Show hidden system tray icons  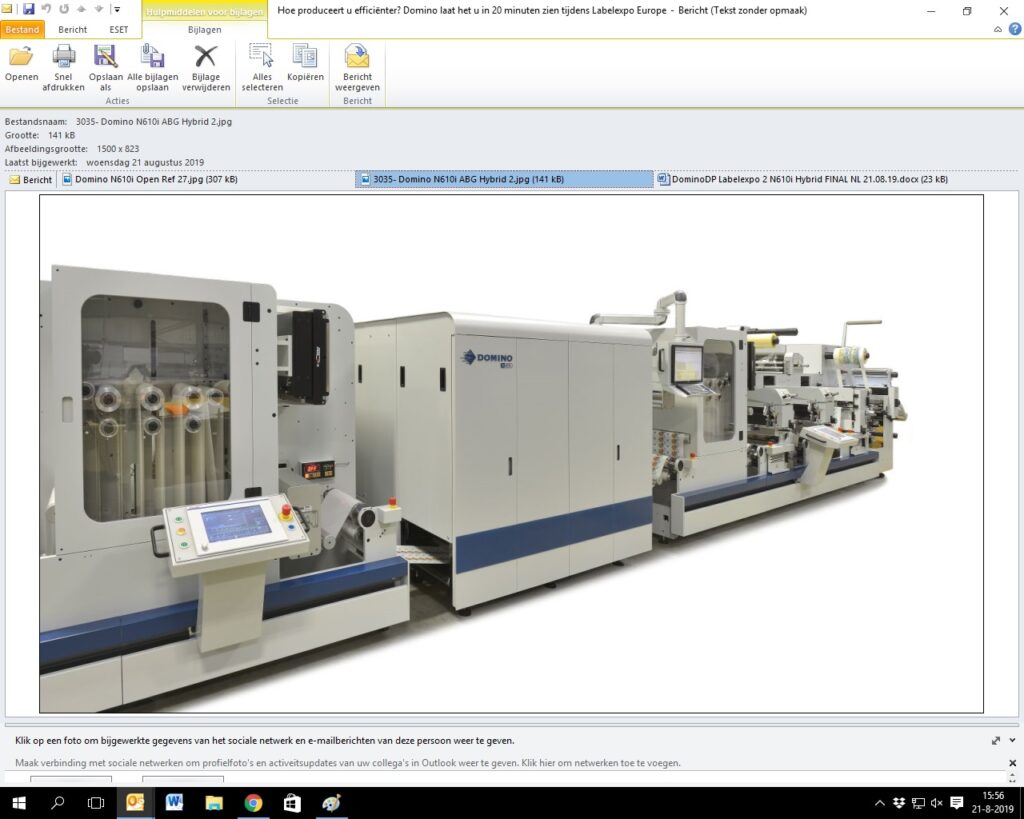click(x=880, y=803)
